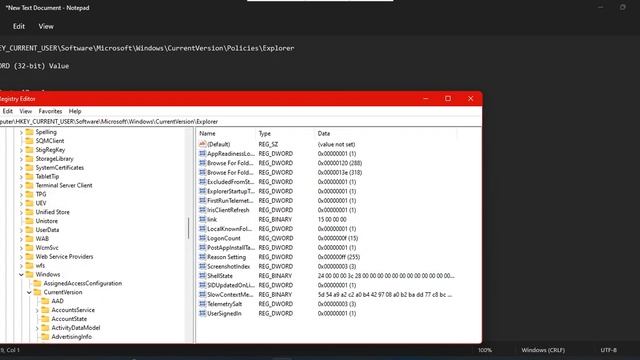
Task: Click the TelemetrySalt value icon
Action: (202, 304)
